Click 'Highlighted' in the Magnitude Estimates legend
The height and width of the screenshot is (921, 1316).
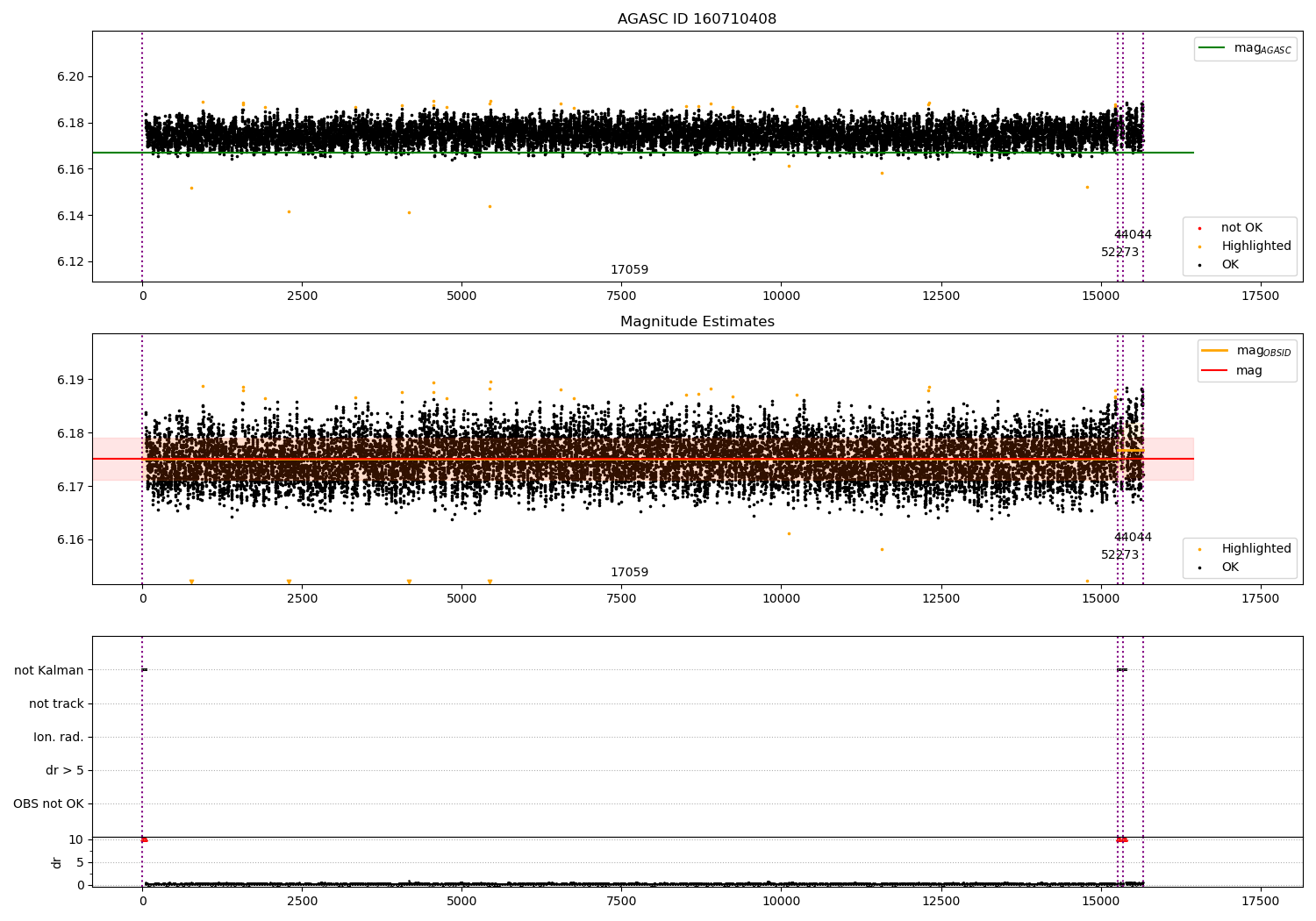pyautogui.click(x=1256, y=549)
